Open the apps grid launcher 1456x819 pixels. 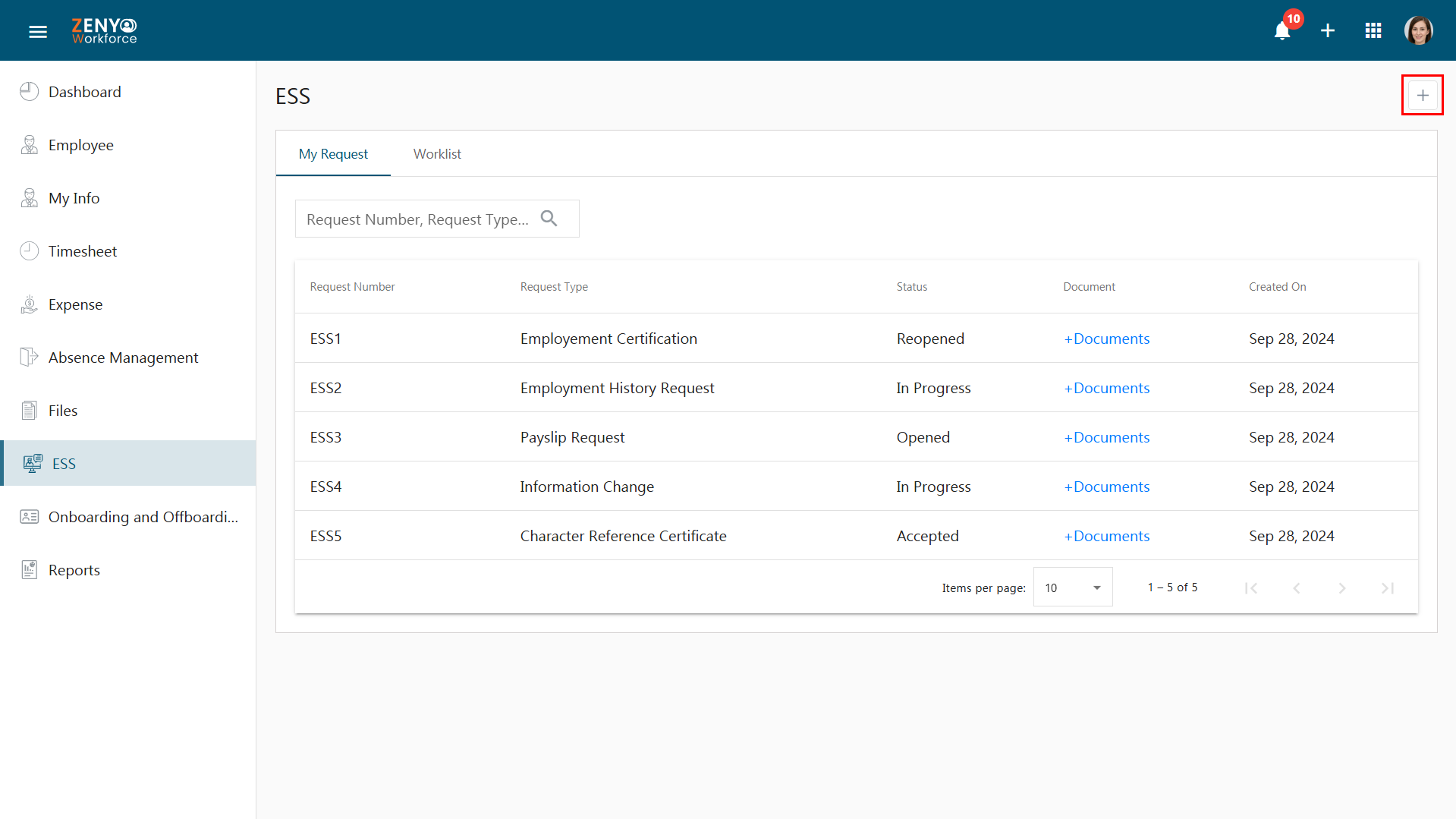click(x=1373, y=31)
